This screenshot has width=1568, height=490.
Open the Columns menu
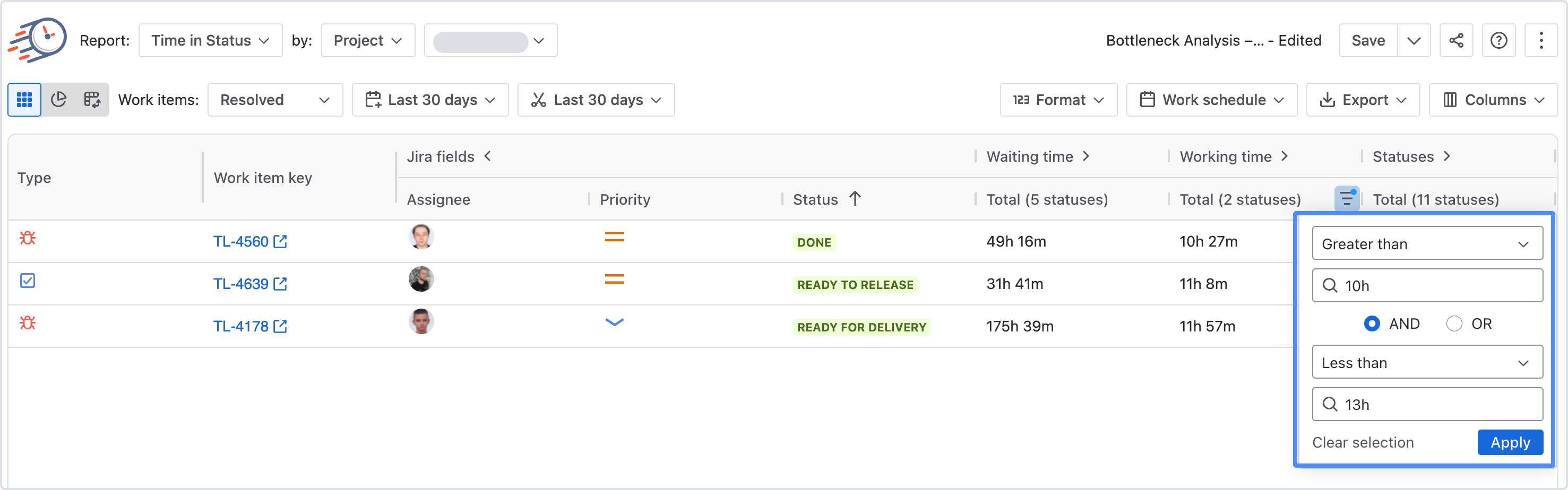click(1493, 100)
